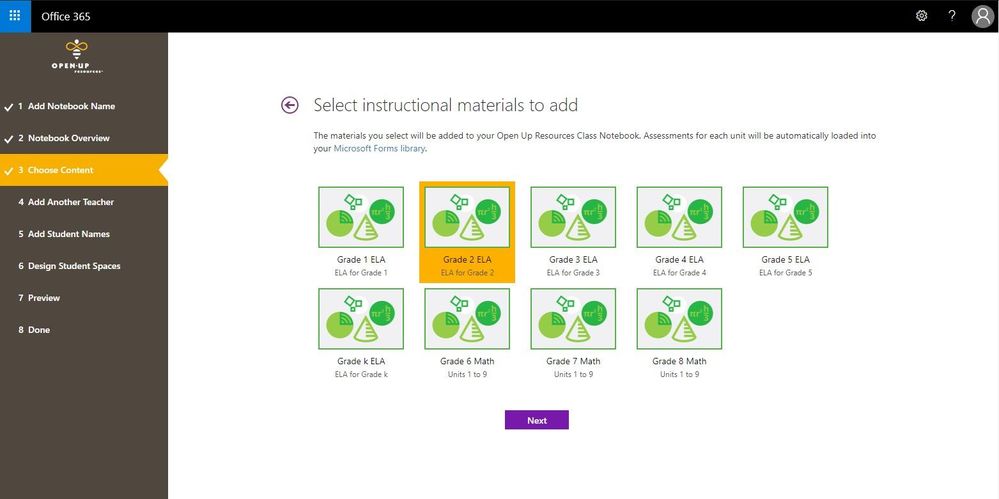Select Grade 5 ELA materials
The image size is (999, 499).
785,217
